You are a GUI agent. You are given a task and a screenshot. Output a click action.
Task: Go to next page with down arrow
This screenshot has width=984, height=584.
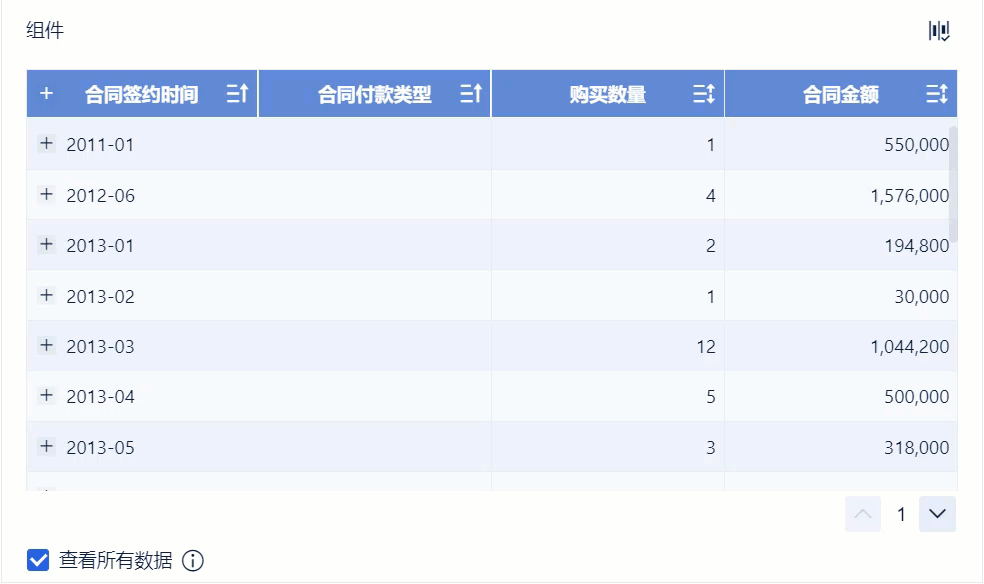[937, 514]
